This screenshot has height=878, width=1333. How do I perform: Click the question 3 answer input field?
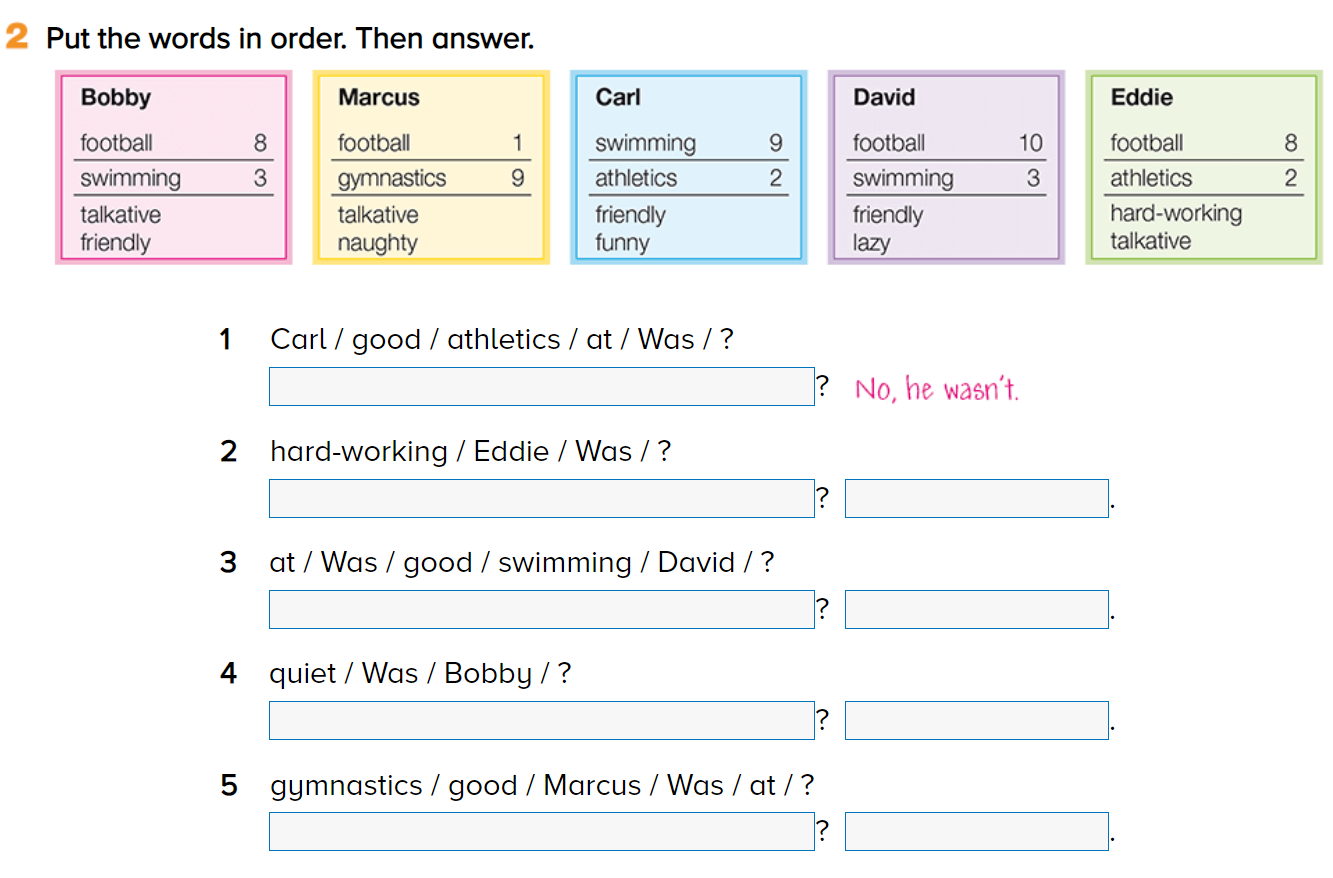[x=976, y=609]
